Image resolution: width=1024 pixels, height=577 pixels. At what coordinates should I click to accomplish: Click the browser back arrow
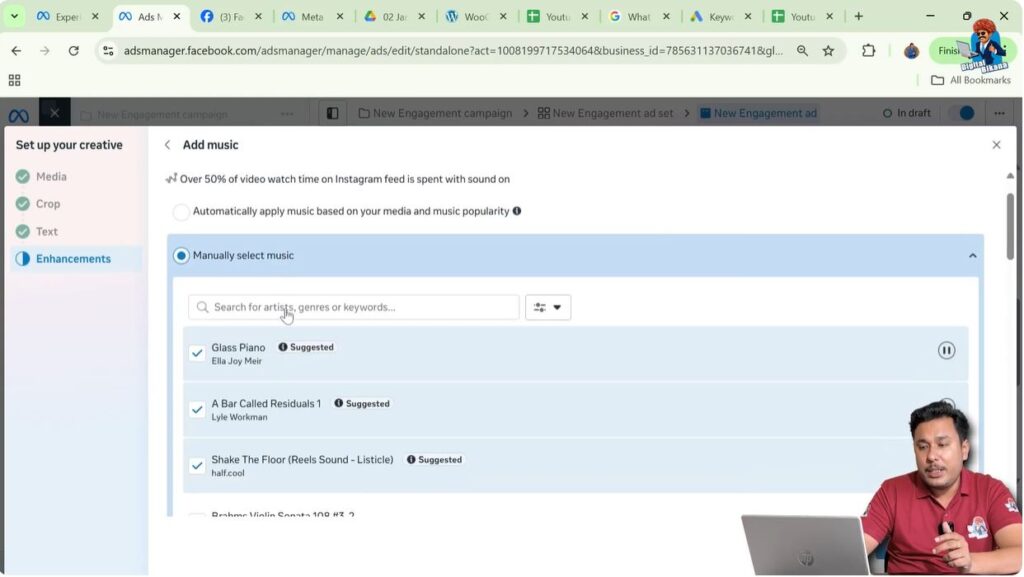click(x=16, y=51)
